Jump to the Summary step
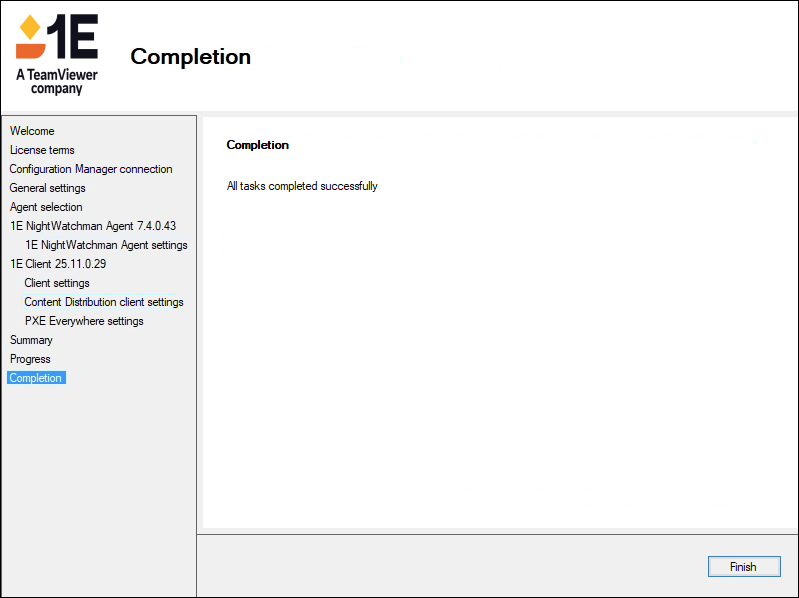The image size is (799, 598). point(31,340)
